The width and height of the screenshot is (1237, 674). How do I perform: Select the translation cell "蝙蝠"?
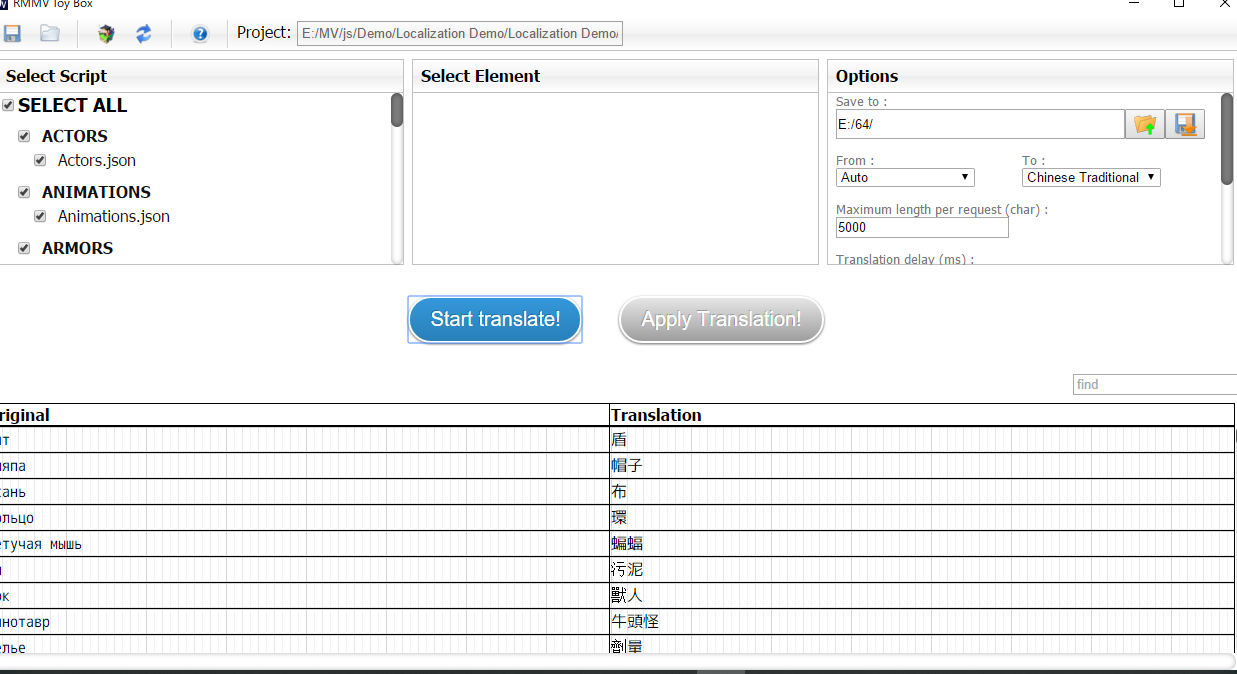click(922, 544)
